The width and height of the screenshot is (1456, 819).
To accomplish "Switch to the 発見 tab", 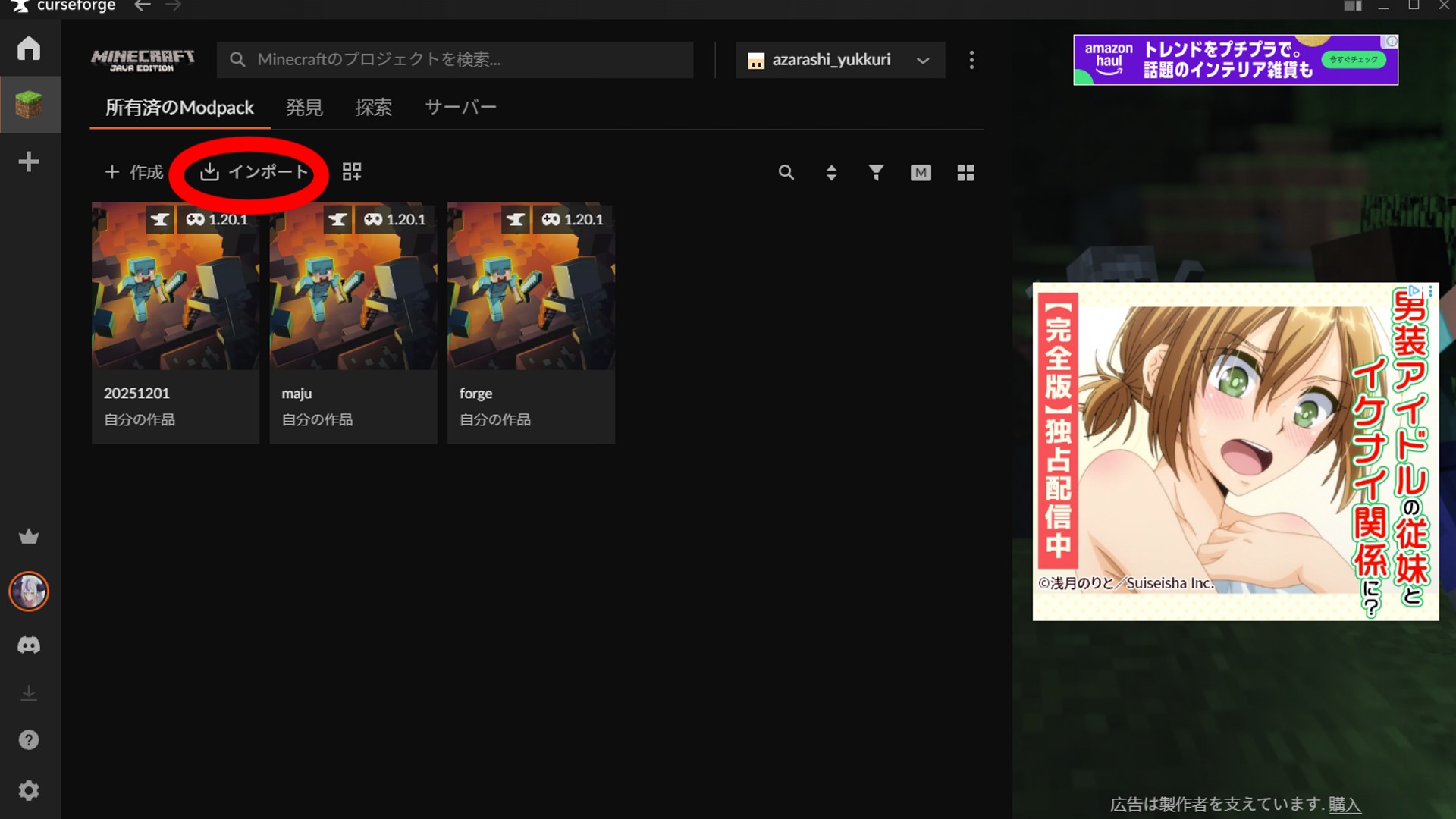I will point(304,108).
